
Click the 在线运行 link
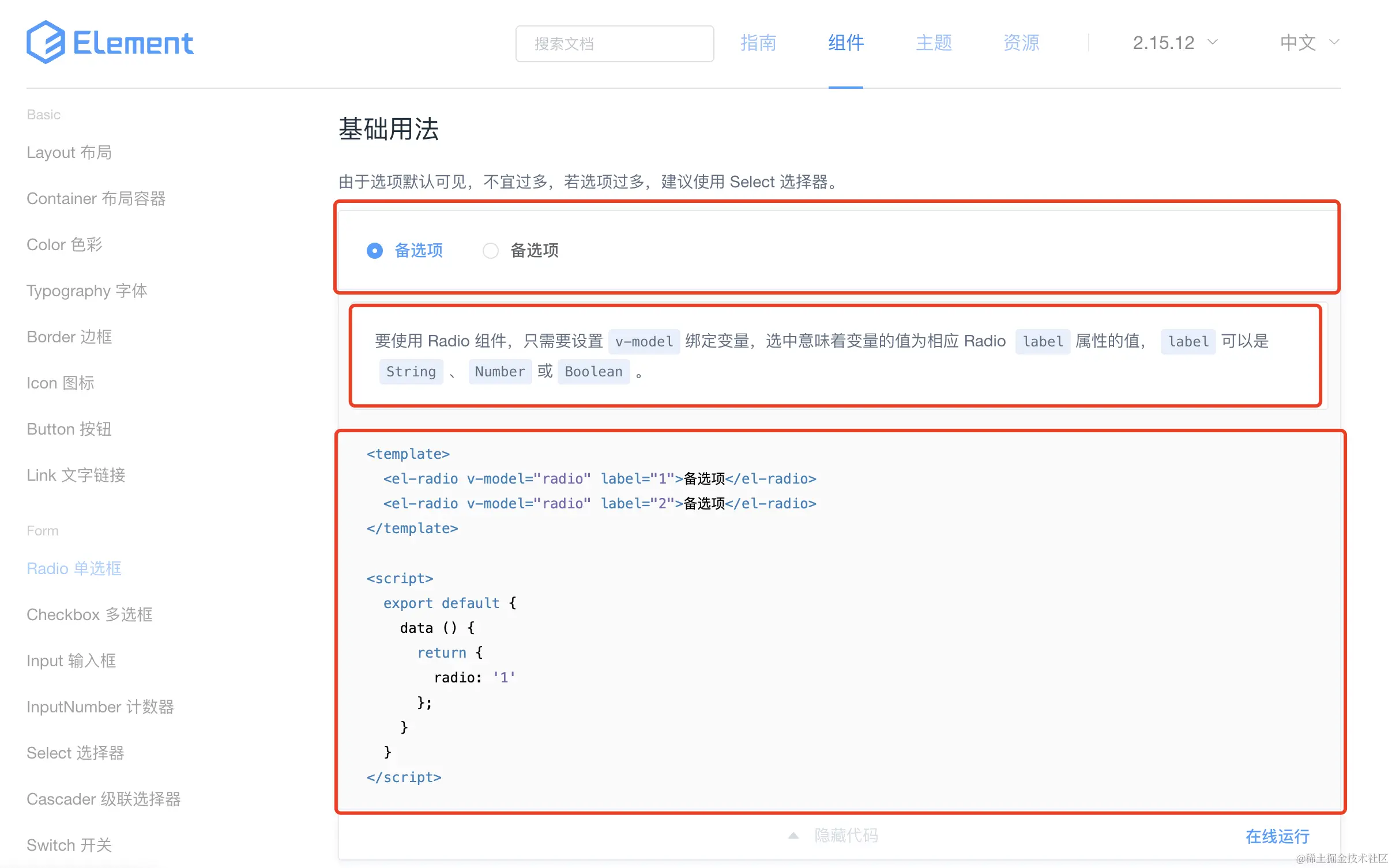(1277, 836)
